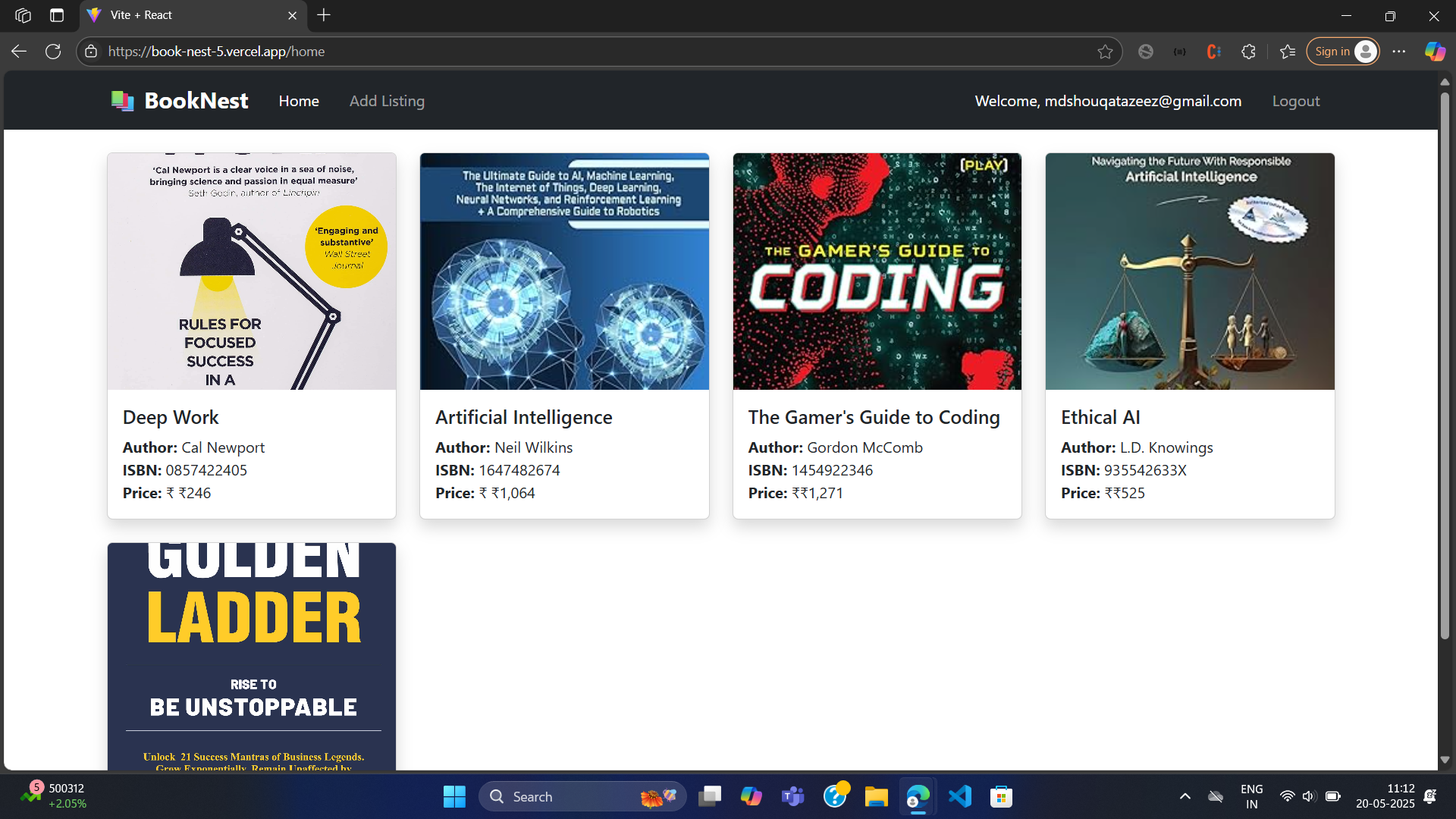Open File Explorer from taskbar

pos(877,796)
